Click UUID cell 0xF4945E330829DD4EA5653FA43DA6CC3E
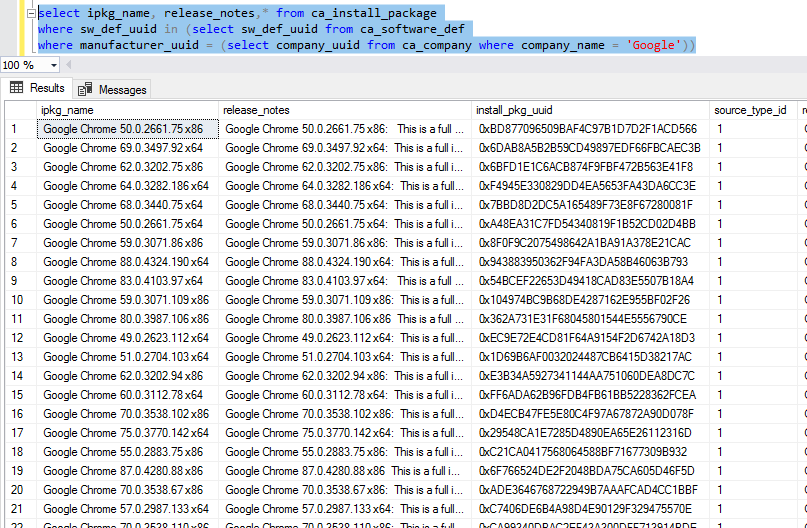The height and width of the screenshot is (528, 807). point(590,186)
